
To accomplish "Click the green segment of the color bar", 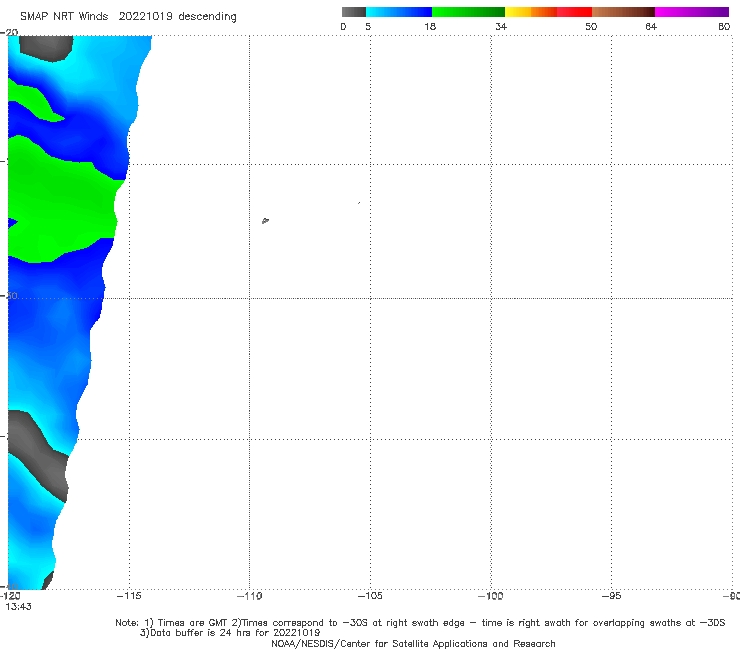I will (x=468, y=12).
